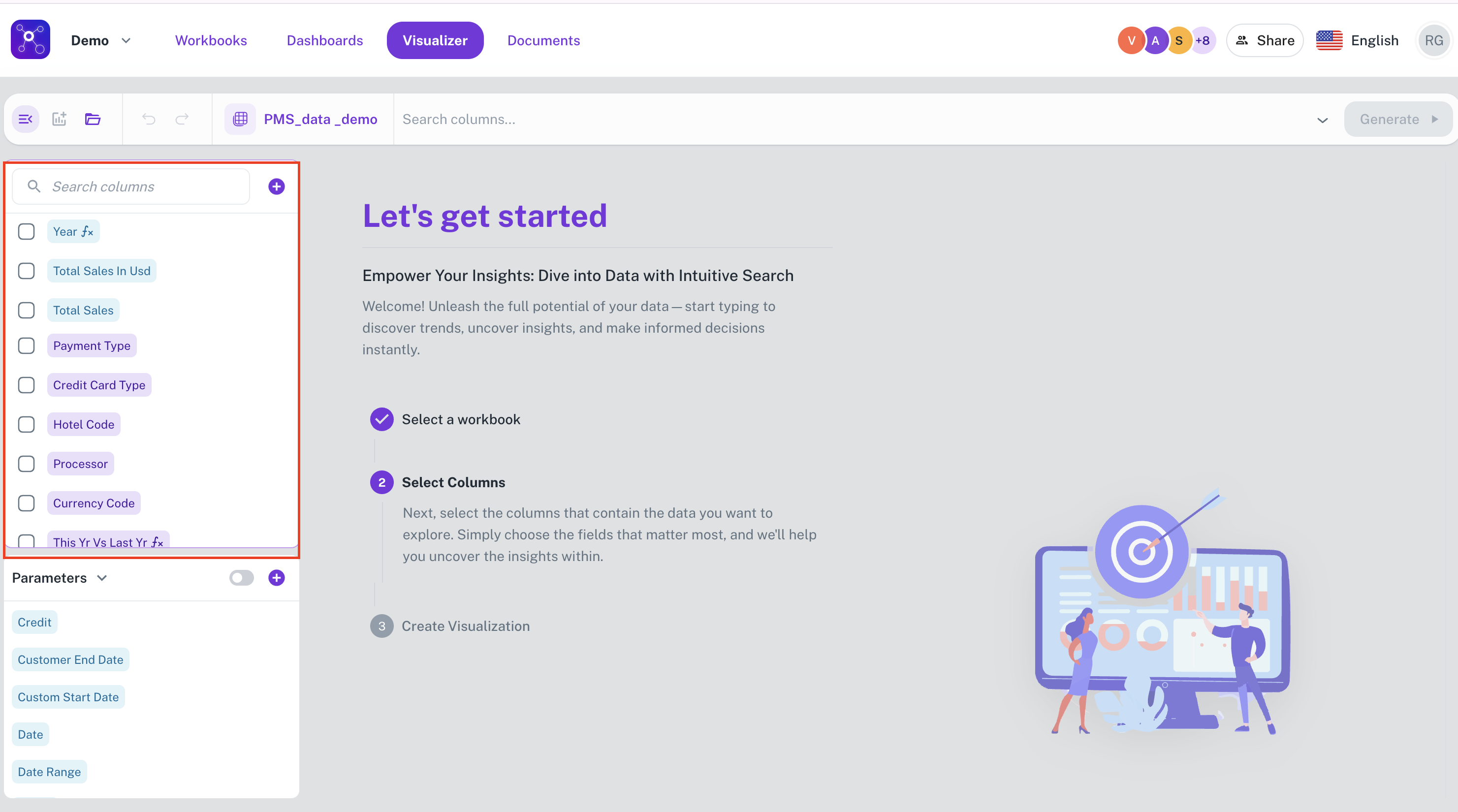Switch to the Dashboards tab

[x=325, y=41]
